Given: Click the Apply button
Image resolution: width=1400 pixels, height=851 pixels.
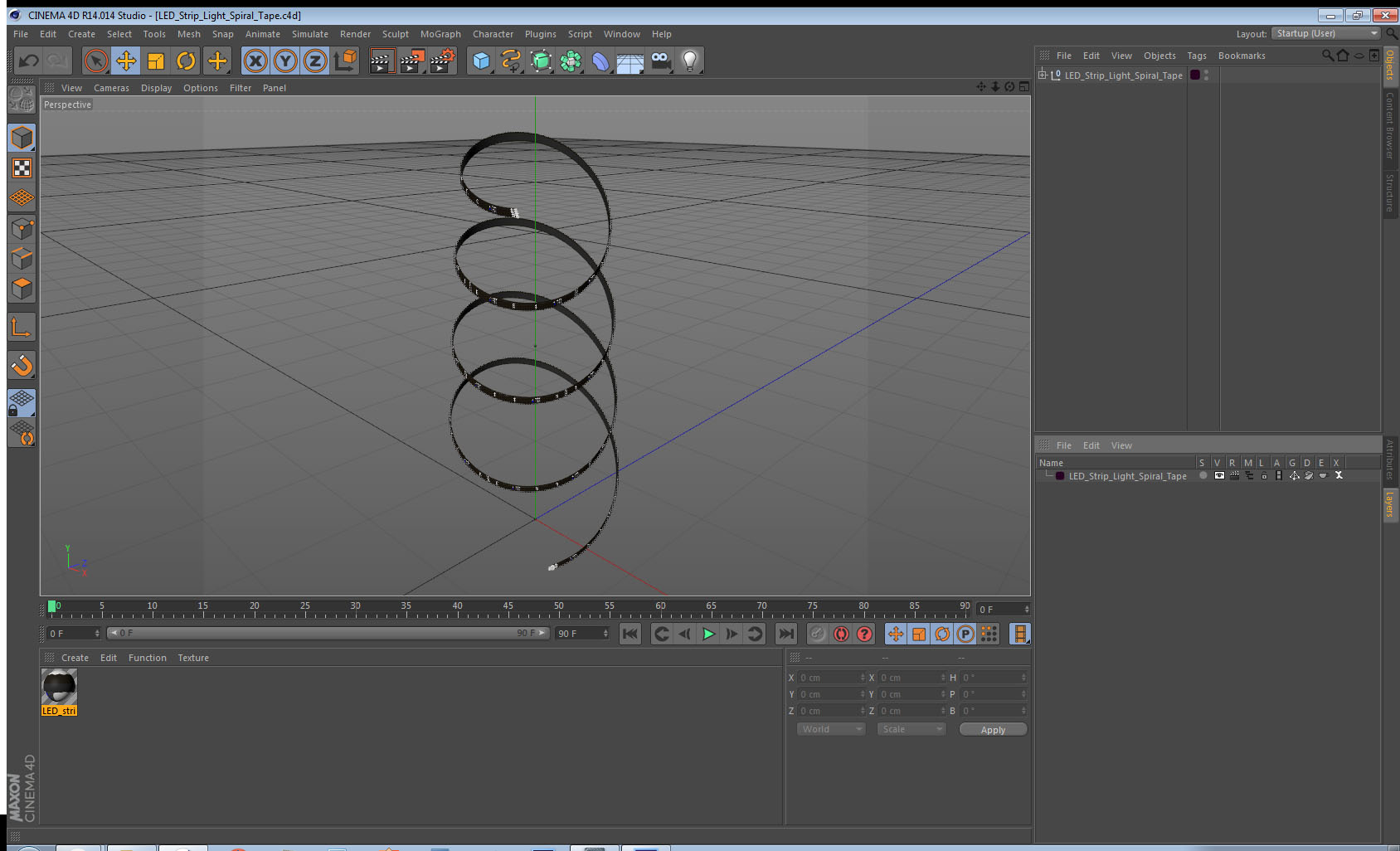Looking at the screenshot, I should (993, 730).
